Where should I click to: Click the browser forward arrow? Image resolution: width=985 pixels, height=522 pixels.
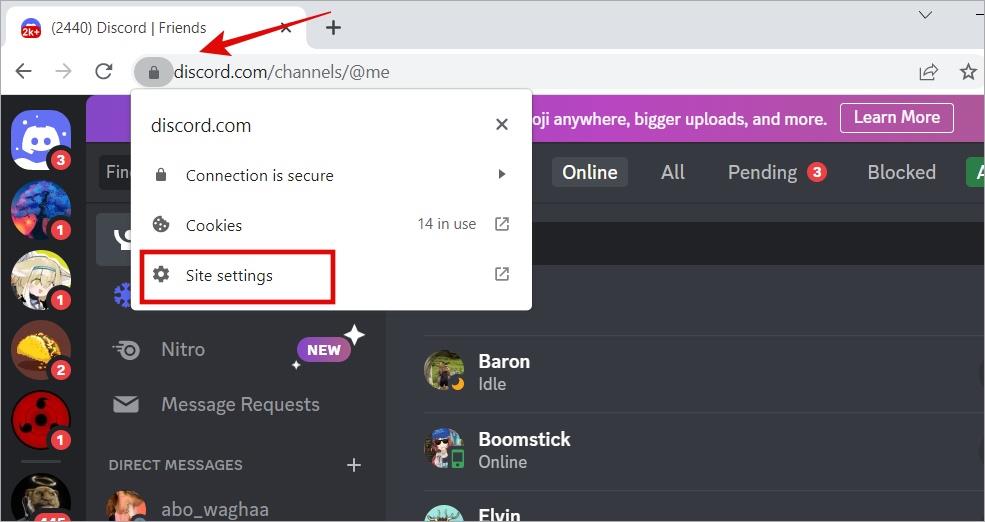pyautogui.click(x=63, y=71)
